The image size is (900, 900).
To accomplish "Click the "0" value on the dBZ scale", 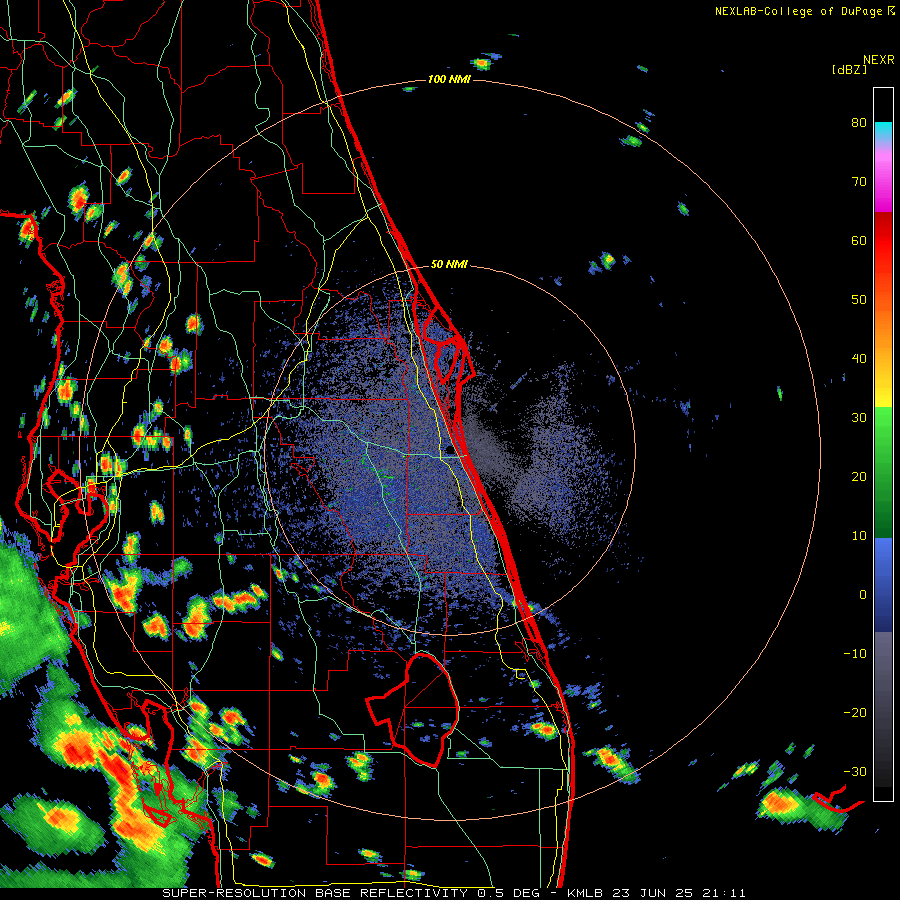I will click(863, 595).
